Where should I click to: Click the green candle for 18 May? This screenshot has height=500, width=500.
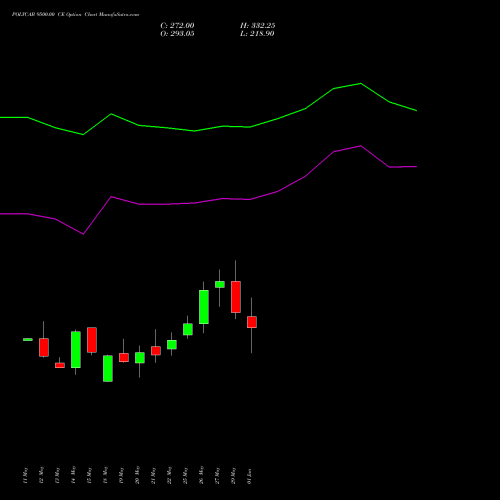[x=108, y=368]
